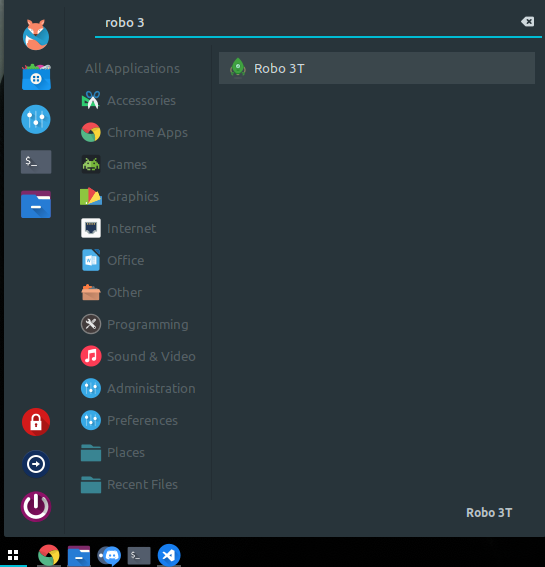
Task: Click the scissors Accessories icon
Action: [91, 100]
